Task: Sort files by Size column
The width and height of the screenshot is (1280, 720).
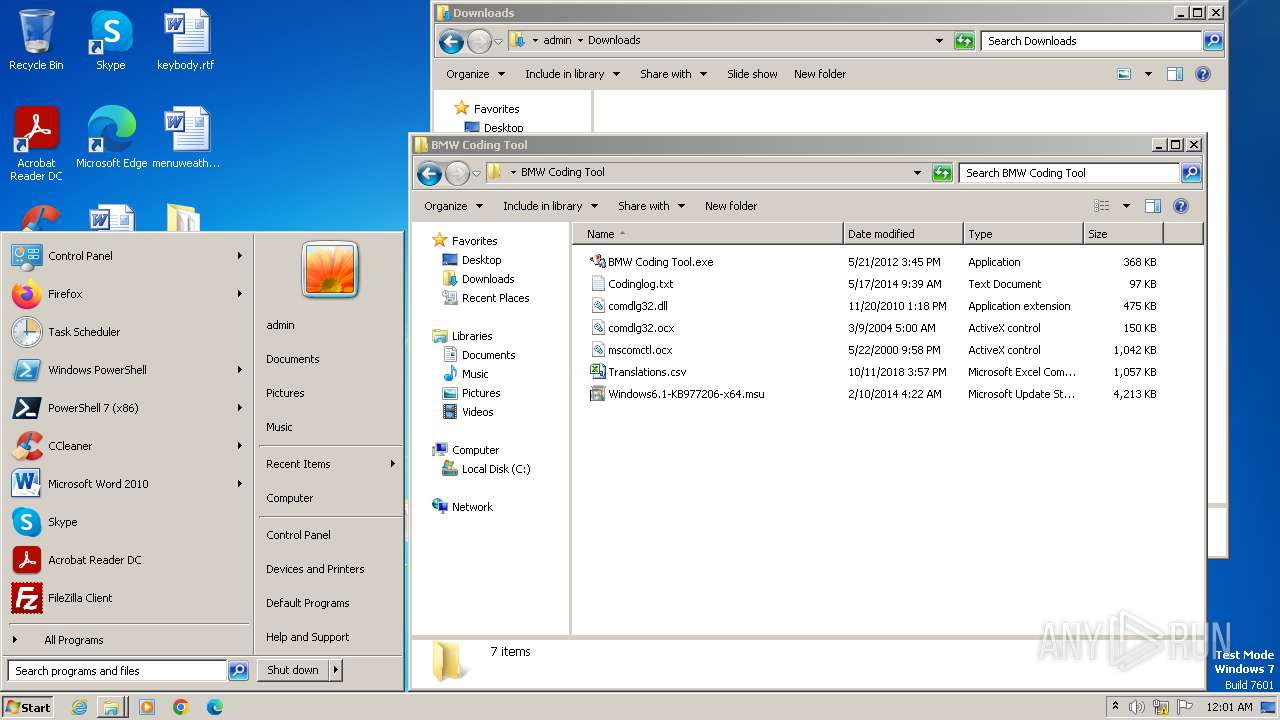Action: click(1123, 234)
